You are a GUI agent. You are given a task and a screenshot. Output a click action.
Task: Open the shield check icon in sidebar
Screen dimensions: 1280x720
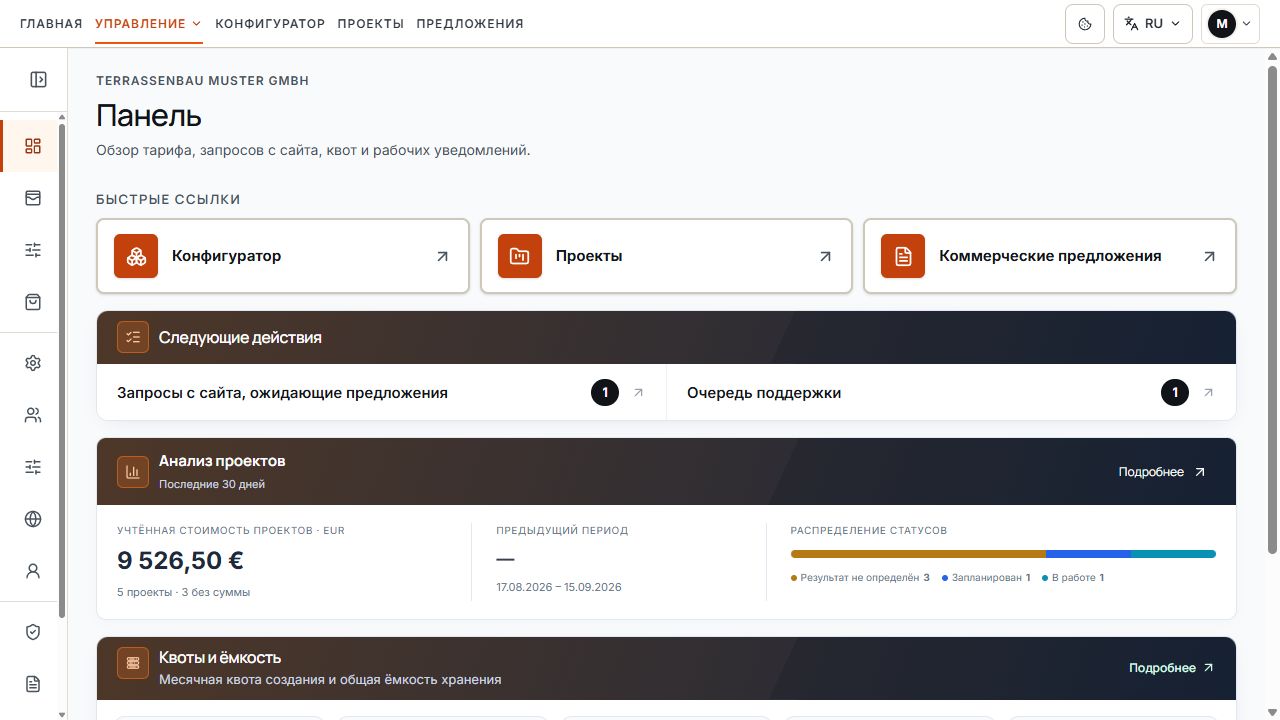33,632
